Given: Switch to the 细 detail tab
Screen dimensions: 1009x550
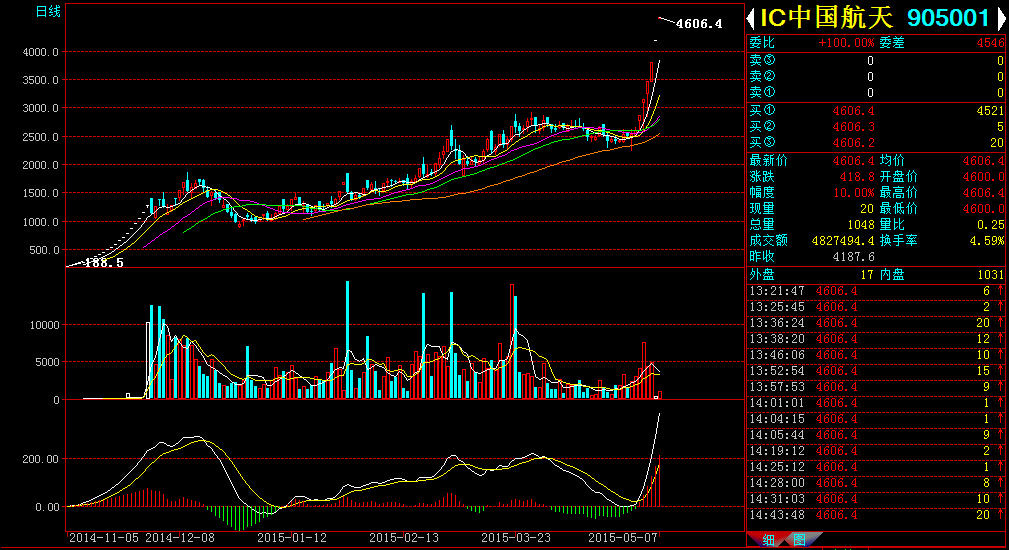Looking at the screenshot, I should click(x=768, y=540).
